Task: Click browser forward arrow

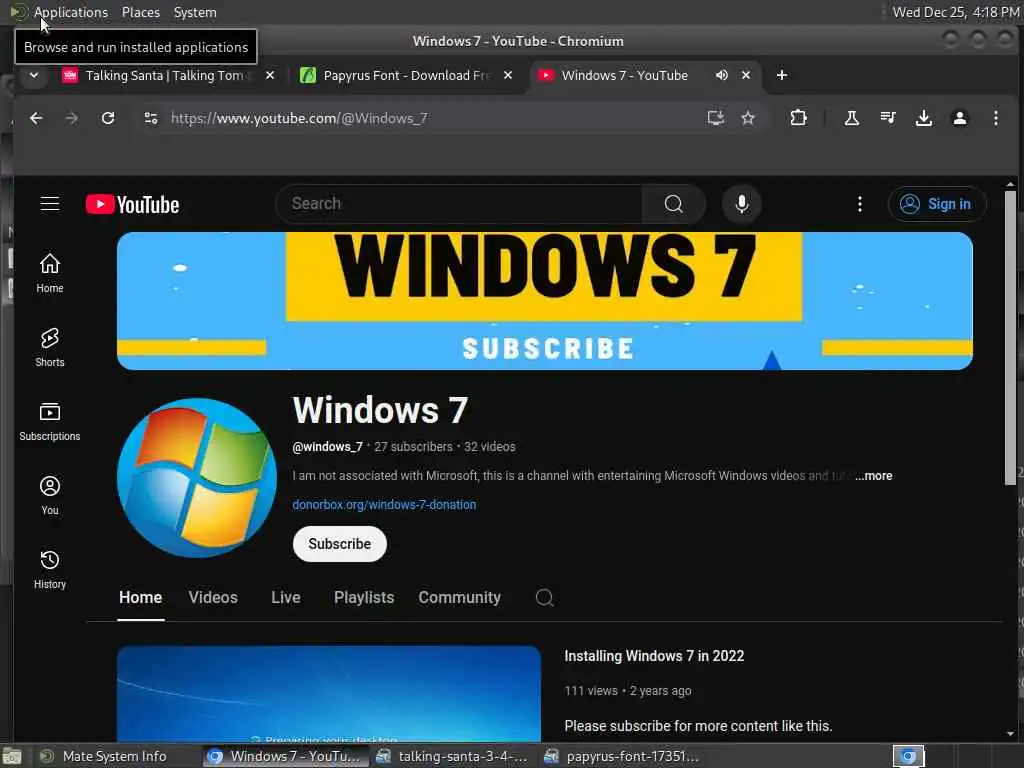Action: click(x=72, y=118)
